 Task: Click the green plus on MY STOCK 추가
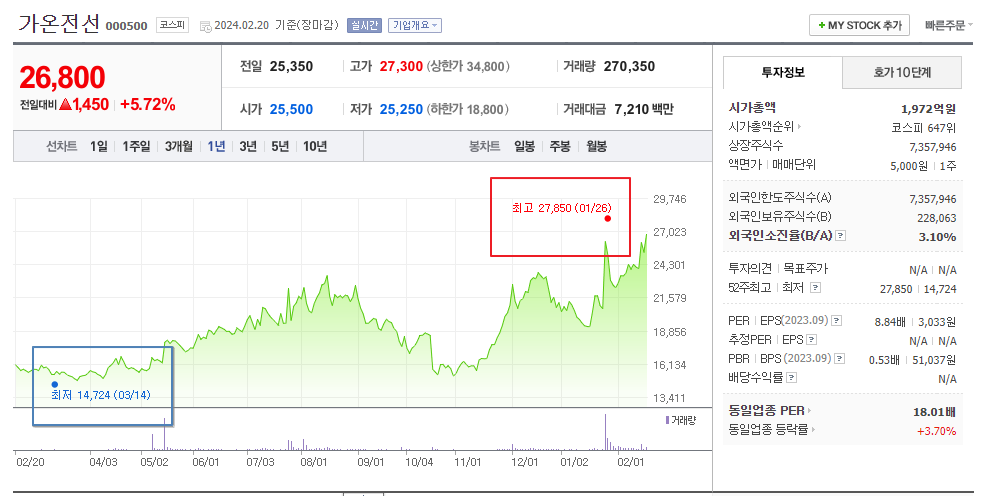click(x=822, y=26)
